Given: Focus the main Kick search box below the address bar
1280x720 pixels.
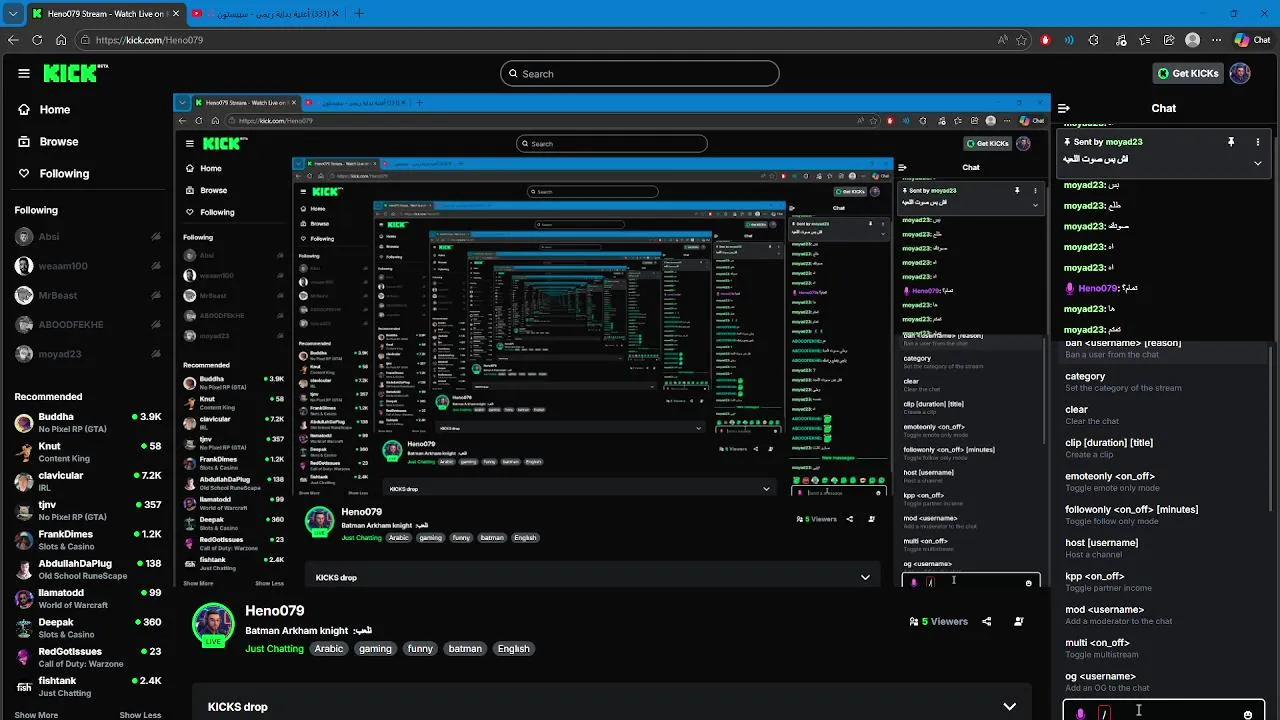Looking at the screenshot, I should [640, 73].
